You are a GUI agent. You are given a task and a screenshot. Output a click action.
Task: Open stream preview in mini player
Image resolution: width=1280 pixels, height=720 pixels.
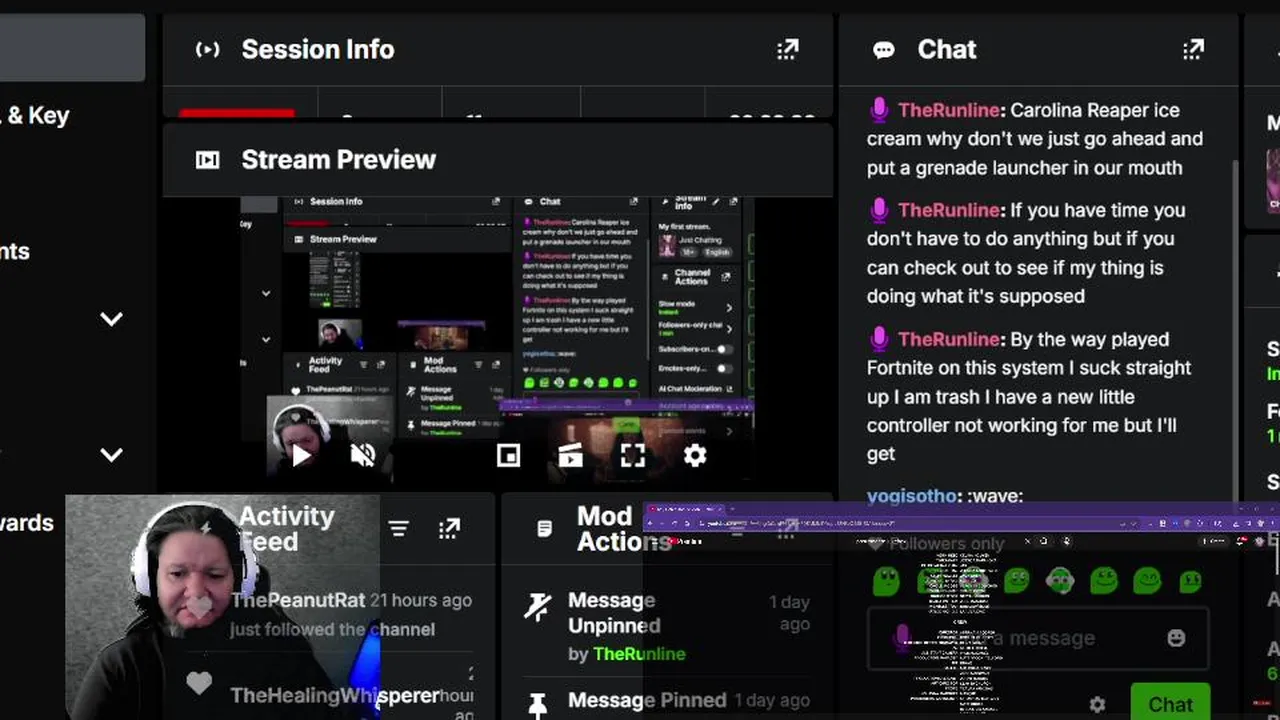click(x=508, y=456)
